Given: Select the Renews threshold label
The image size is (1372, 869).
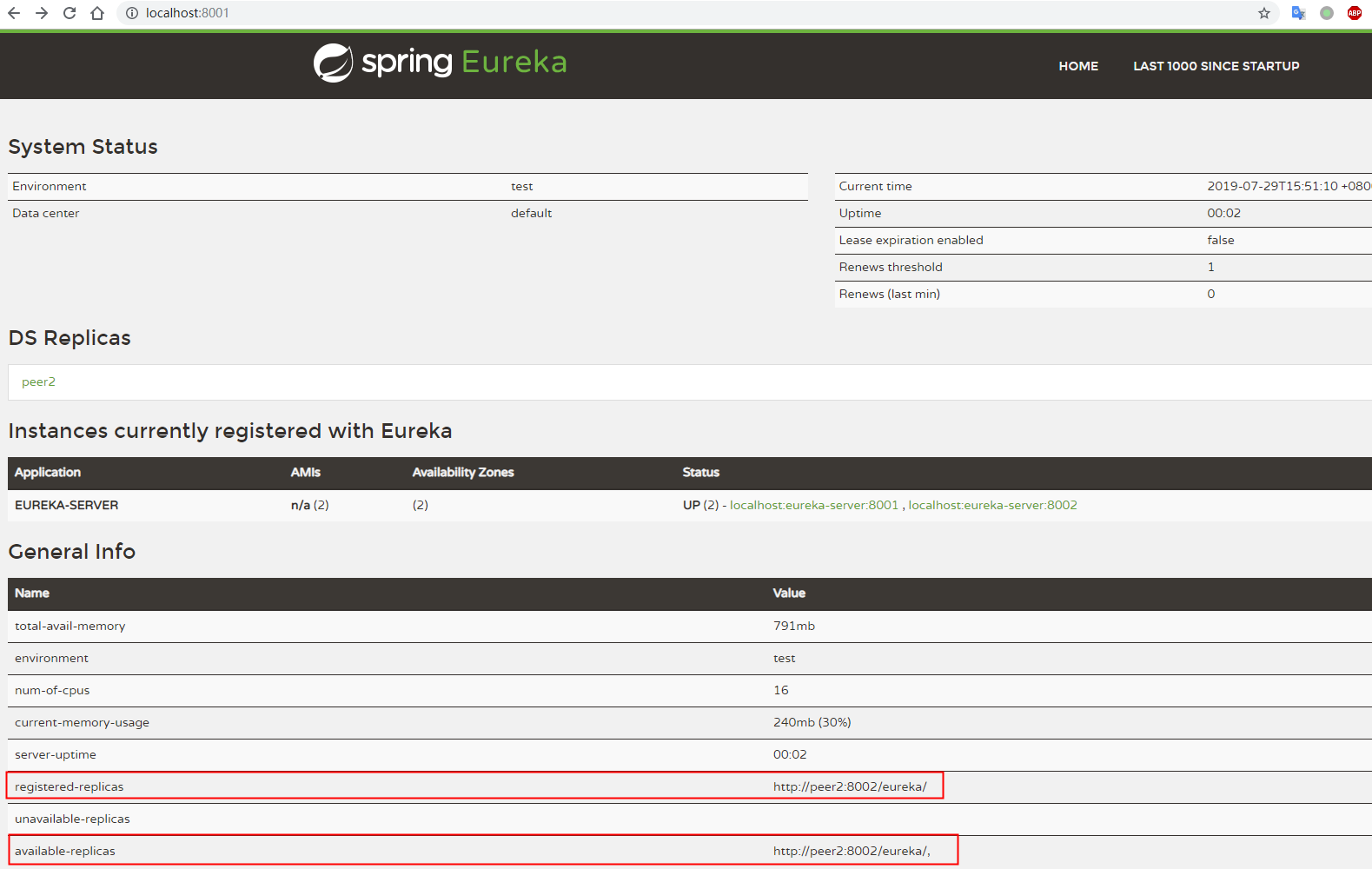Looking at the screenshot, I should click(x=891, y=267).
